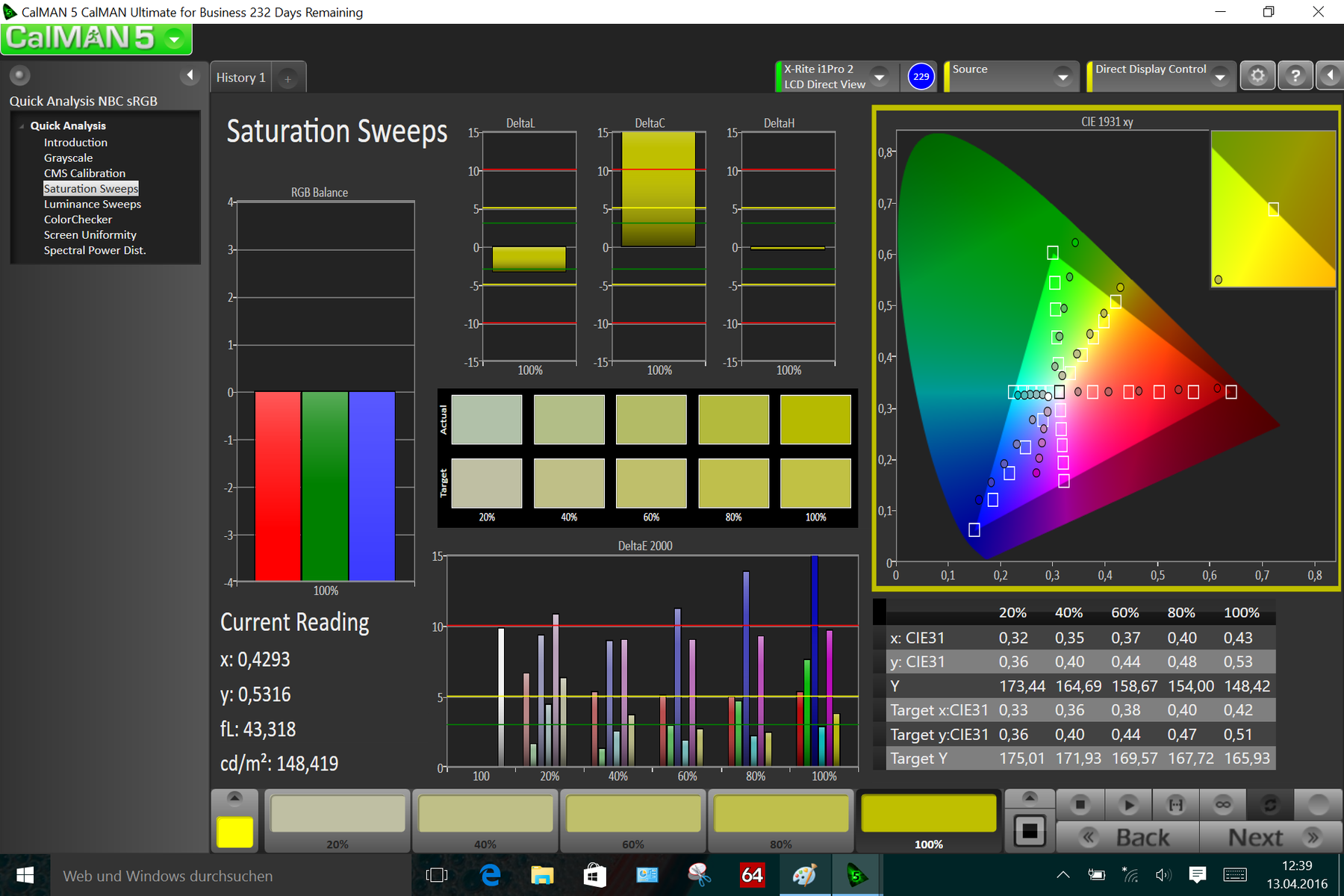1344x896 pixels.
Task: Open Spectral Power Dist. workflow page
Action: click(95, 250)
